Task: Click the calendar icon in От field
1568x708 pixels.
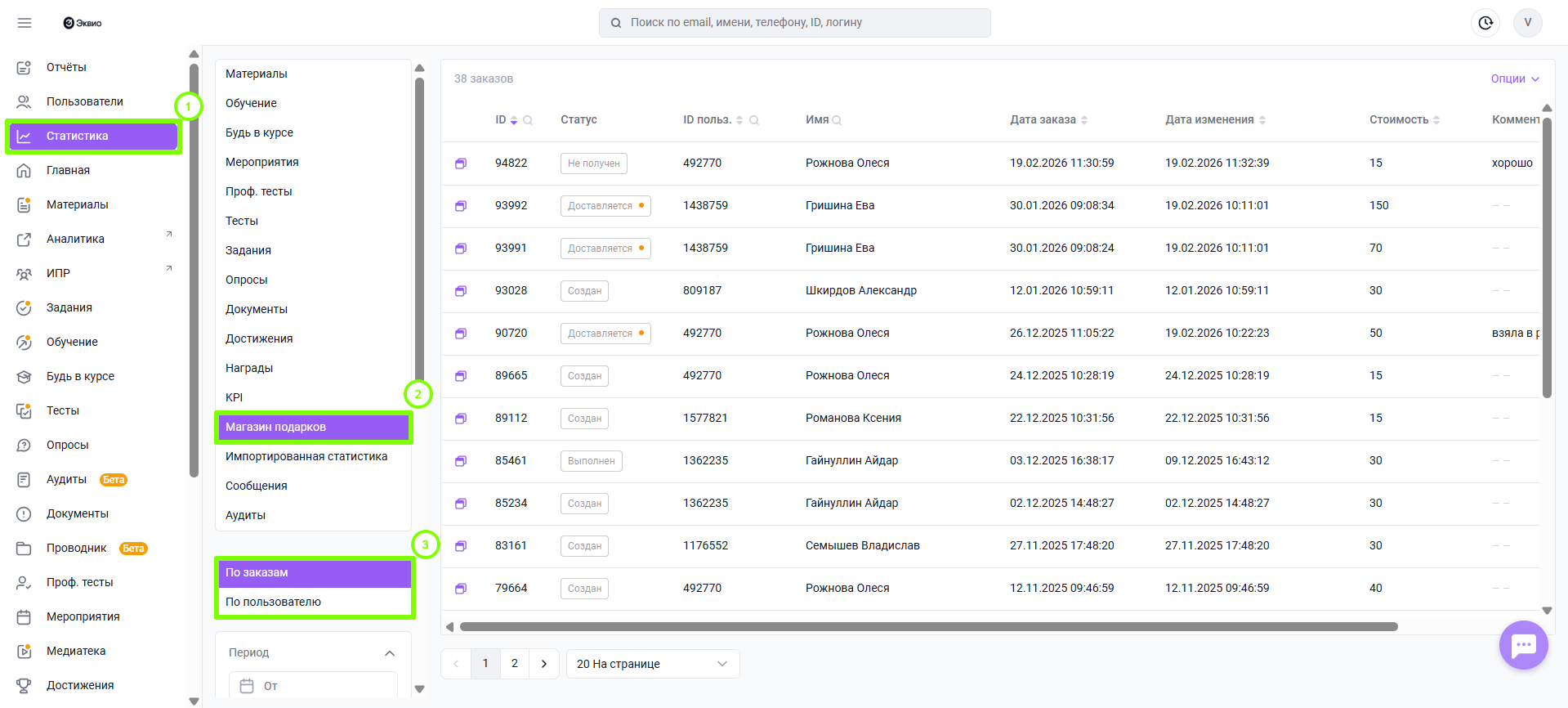Action: click(247, 686)
